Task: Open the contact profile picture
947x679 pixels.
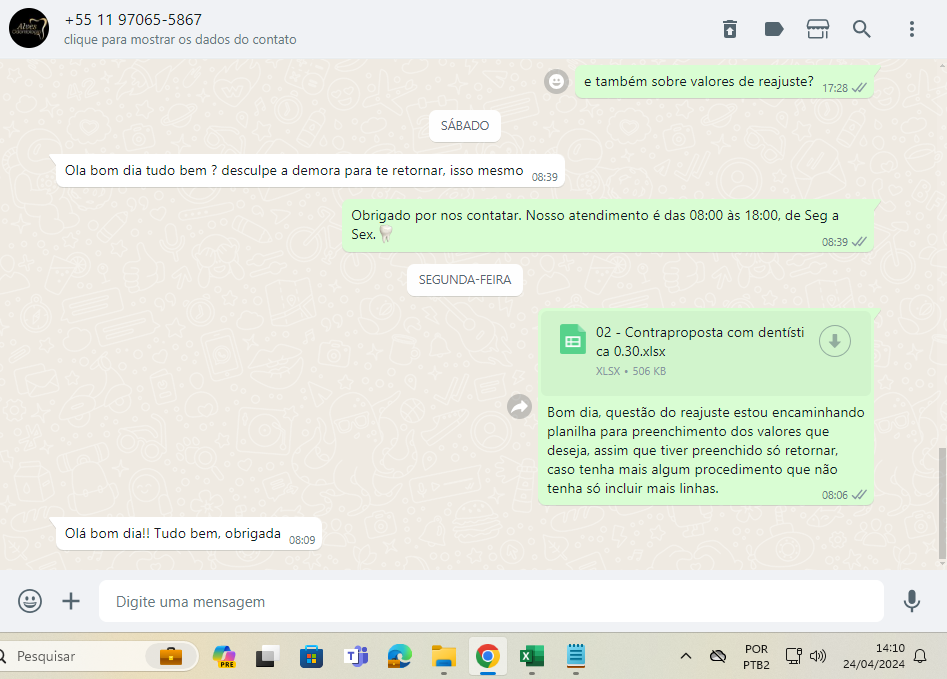Action: [28, 28]
